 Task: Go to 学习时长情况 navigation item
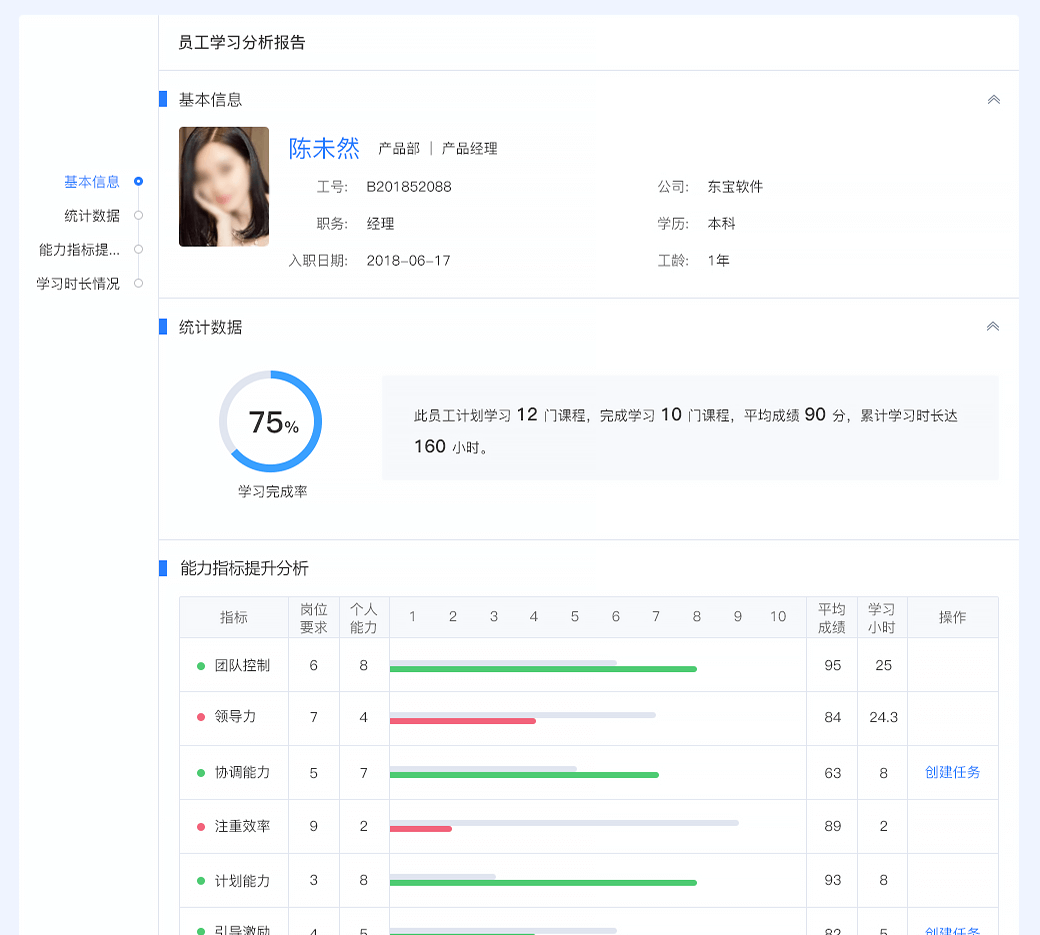tap(78, 284)
